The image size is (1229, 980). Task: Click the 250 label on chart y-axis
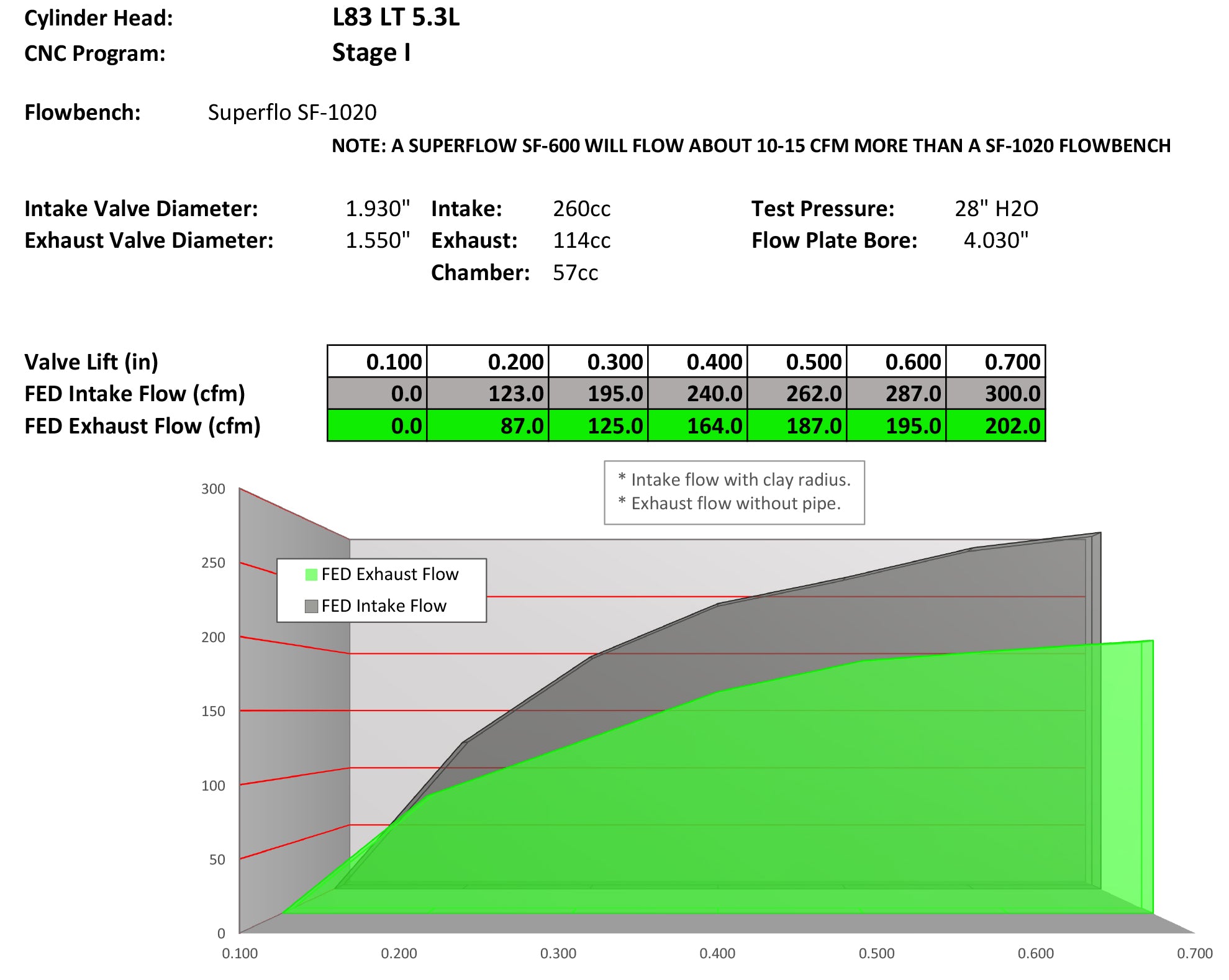pos(213,563)
